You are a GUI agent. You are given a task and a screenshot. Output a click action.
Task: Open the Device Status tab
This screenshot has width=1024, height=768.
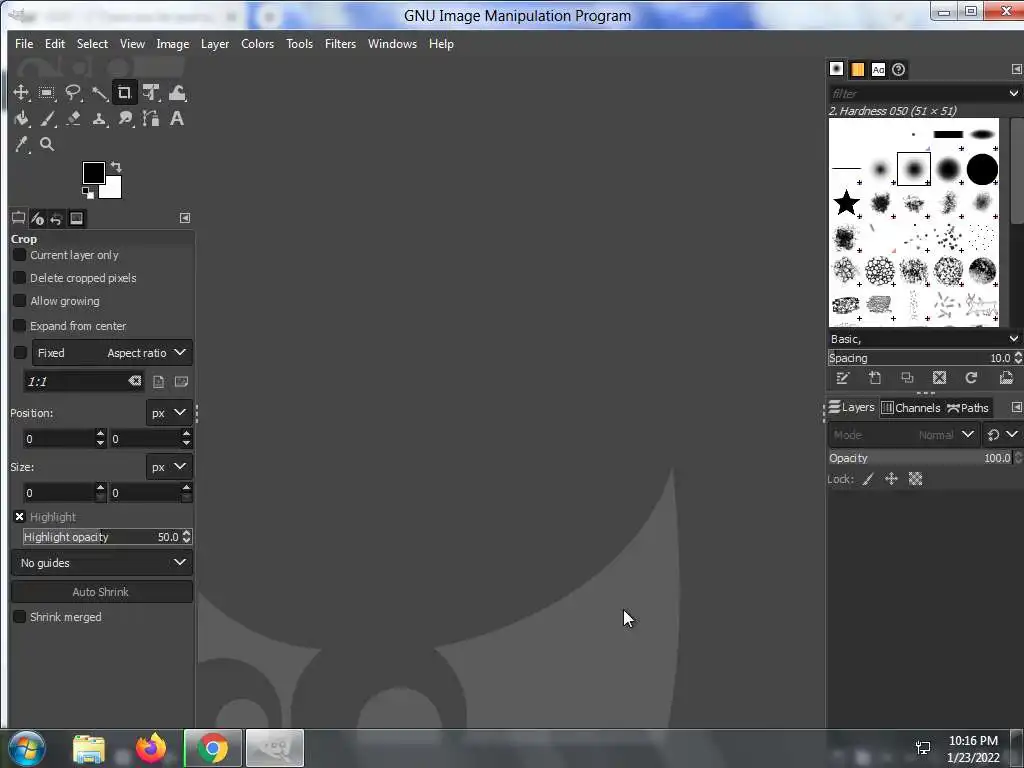click(x=37, y=218)
